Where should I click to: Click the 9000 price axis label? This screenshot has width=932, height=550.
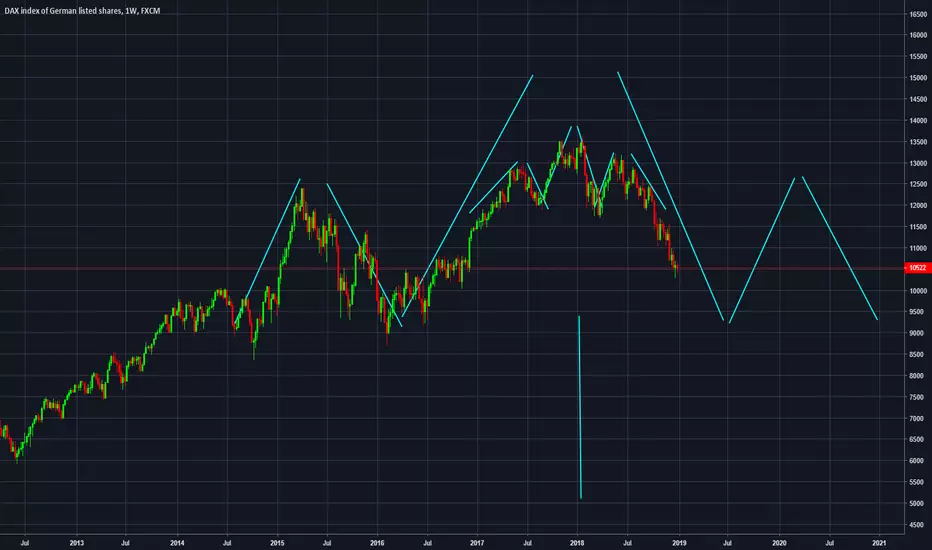tap(917, 334)
